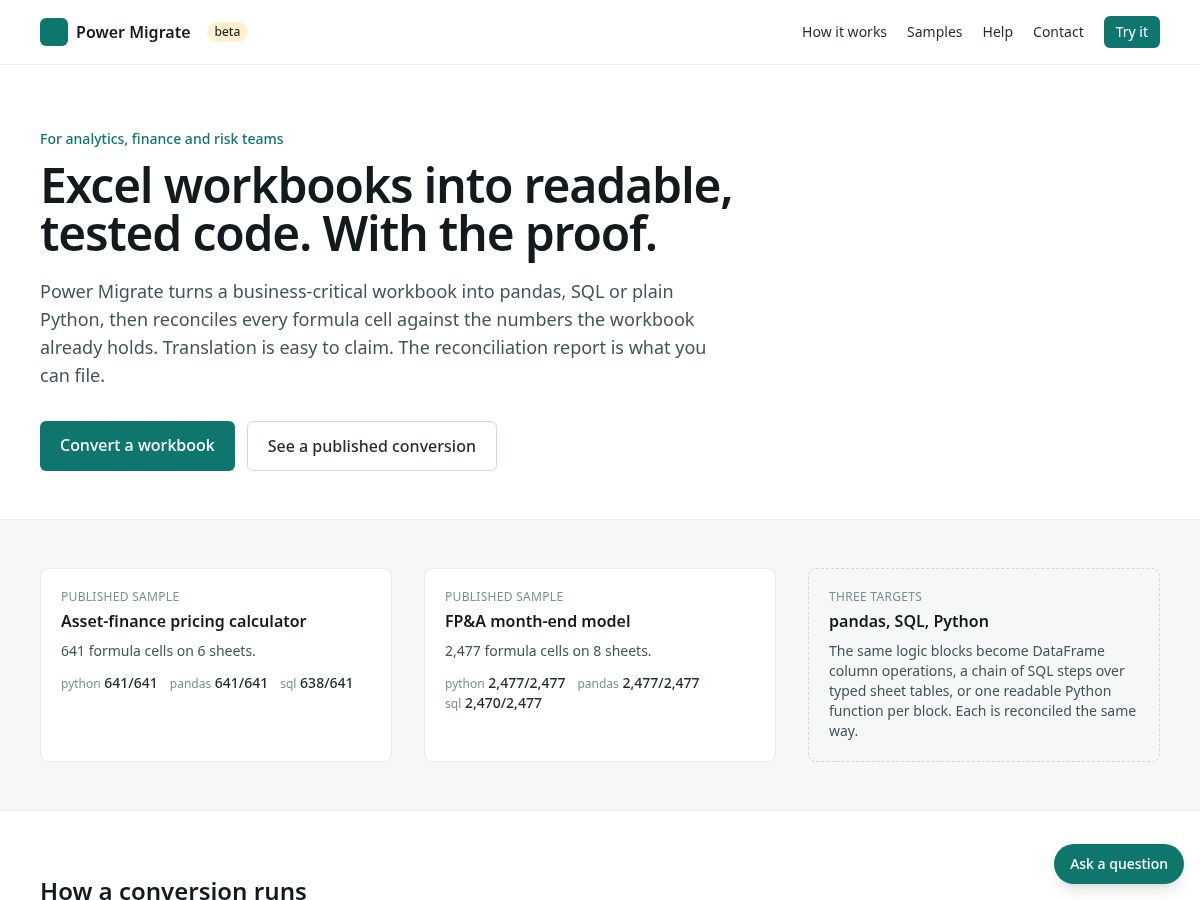This screenshot has width=1200, height=900.
Task: Click the sql 2,470/2,477 result
Action: (x=493, y=703)
